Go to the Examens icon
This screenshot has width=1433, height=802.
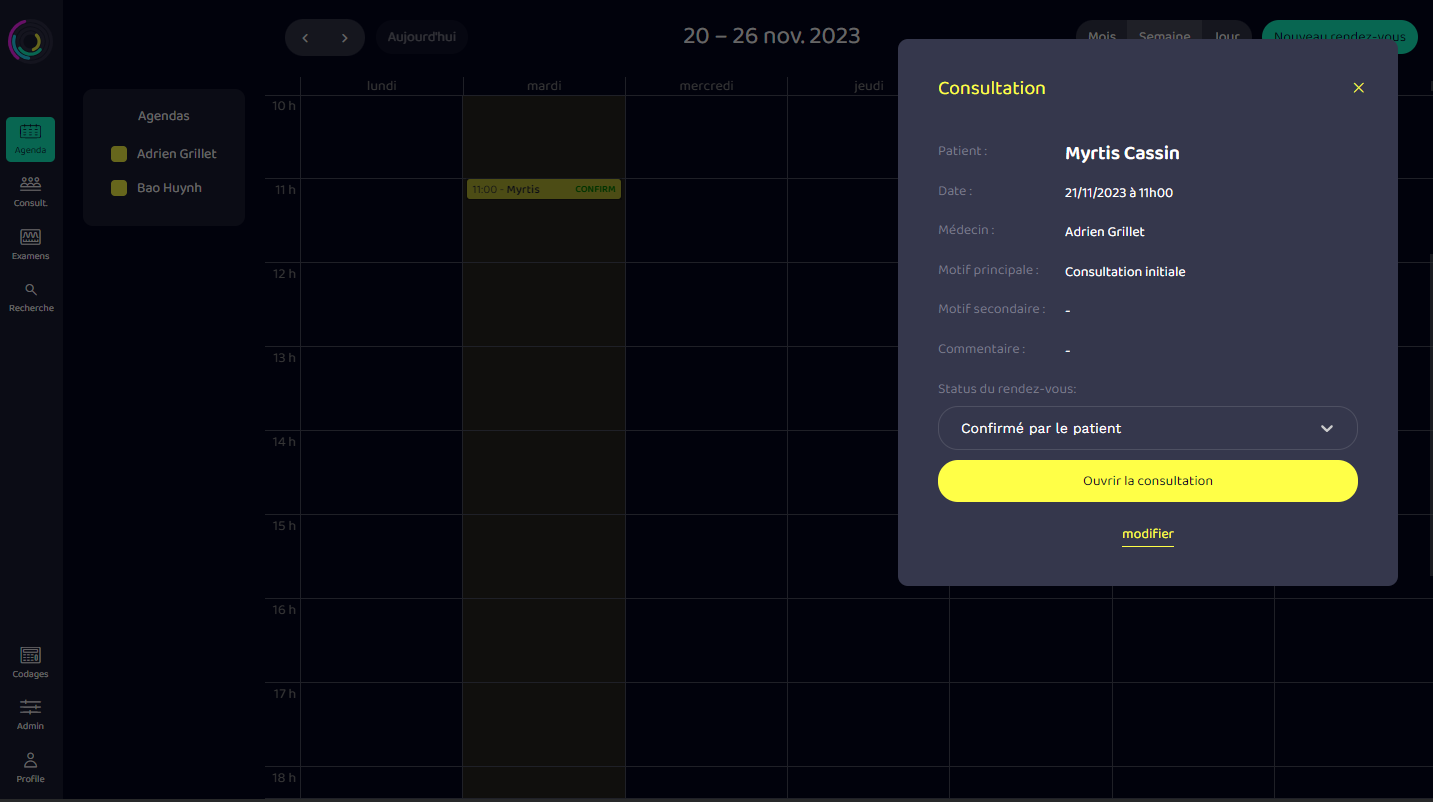(30, 237)
